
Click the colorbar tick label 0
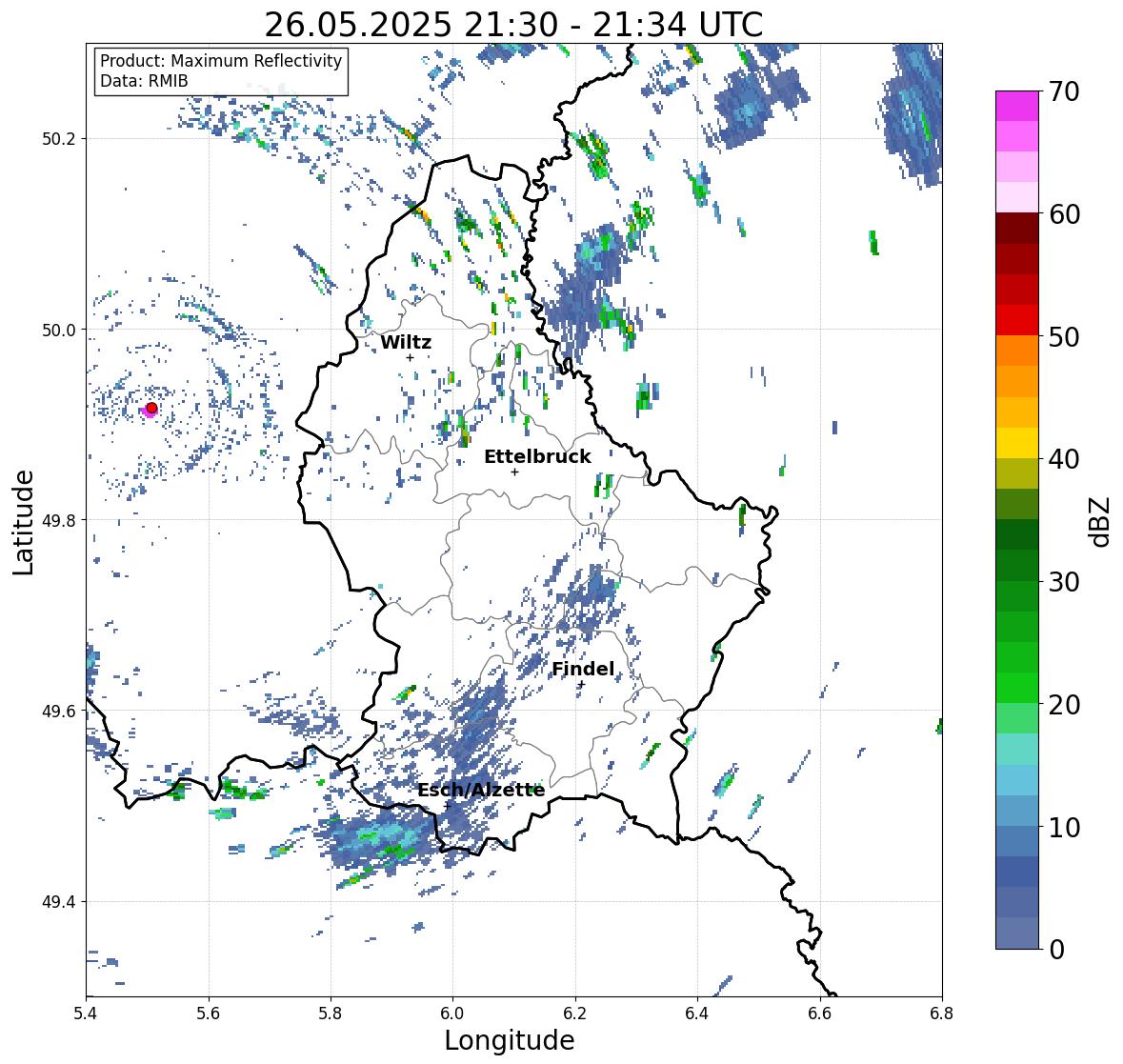(1056, 950)
